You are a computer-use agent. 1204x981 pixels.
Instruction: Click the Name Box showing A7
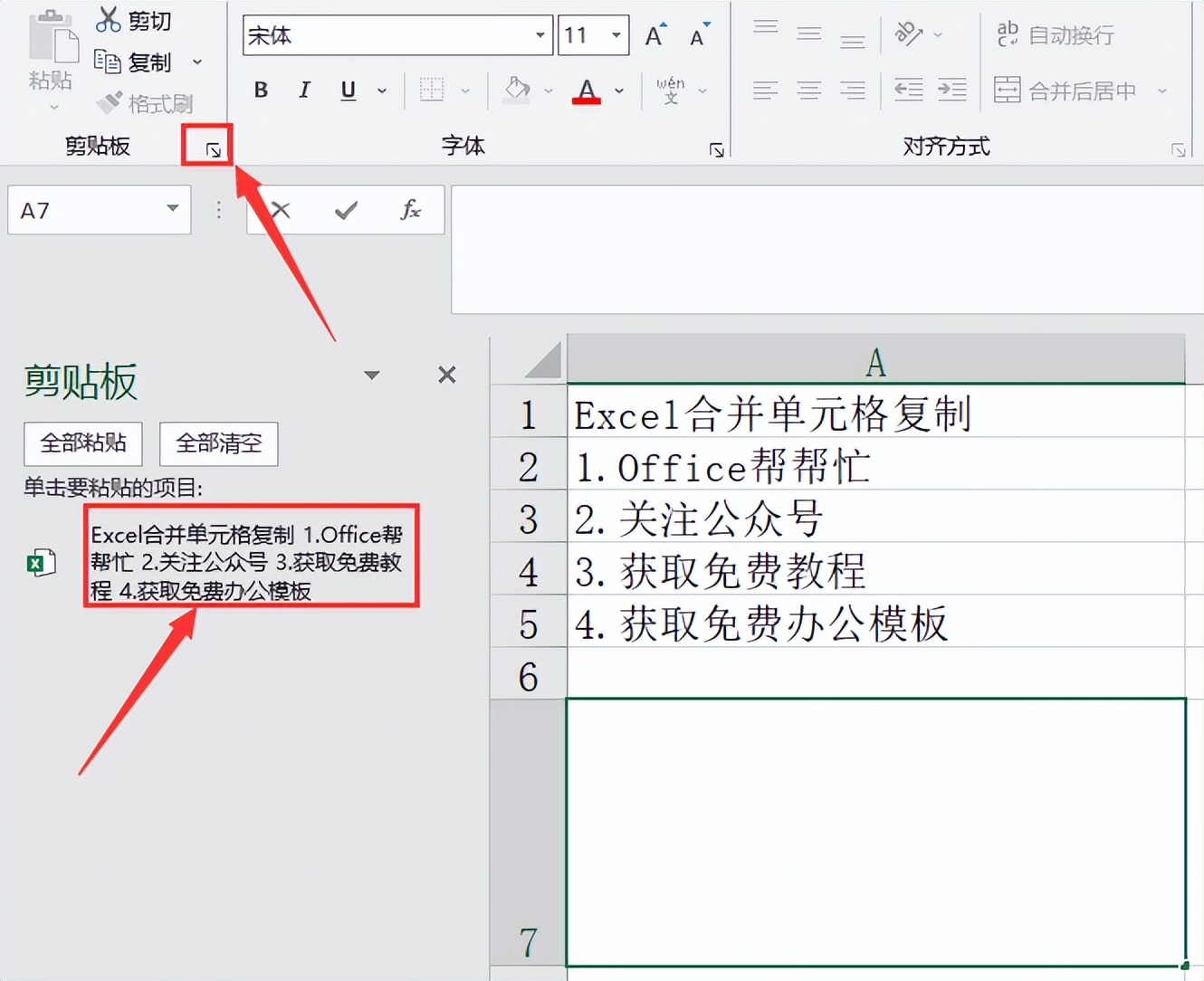87,210
